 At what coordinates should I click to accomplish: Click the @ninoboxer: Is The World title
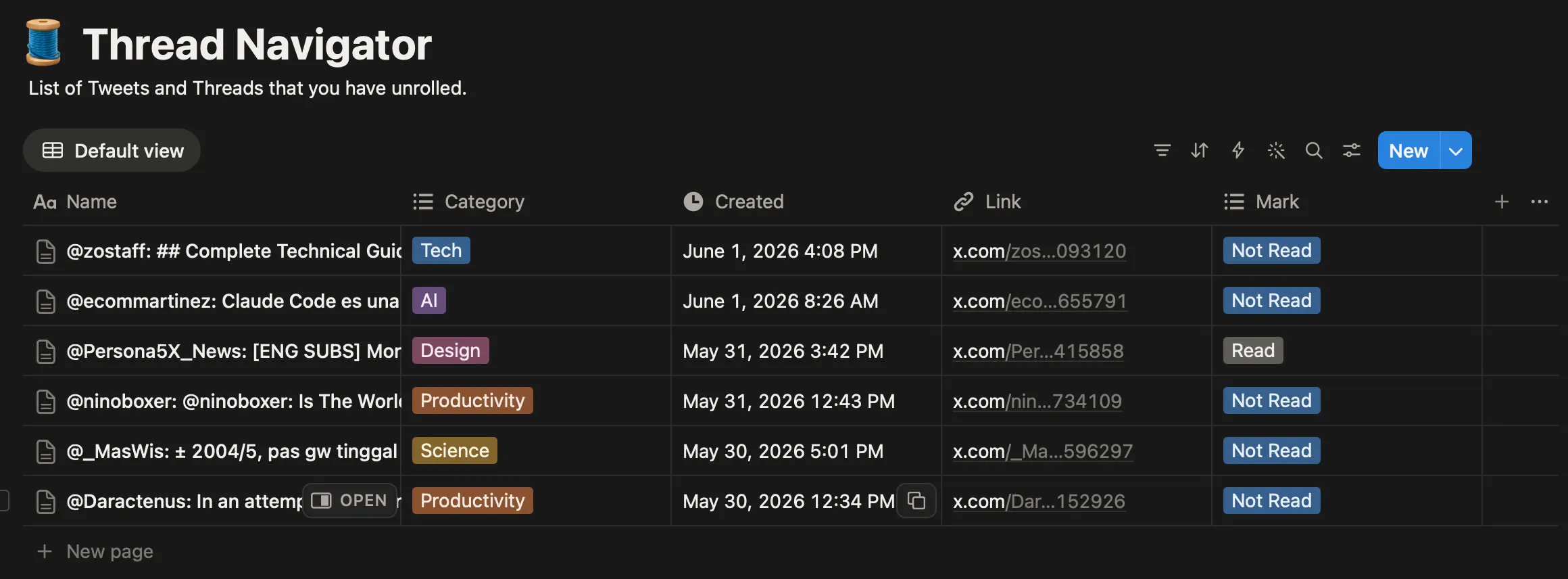(233, 401)
